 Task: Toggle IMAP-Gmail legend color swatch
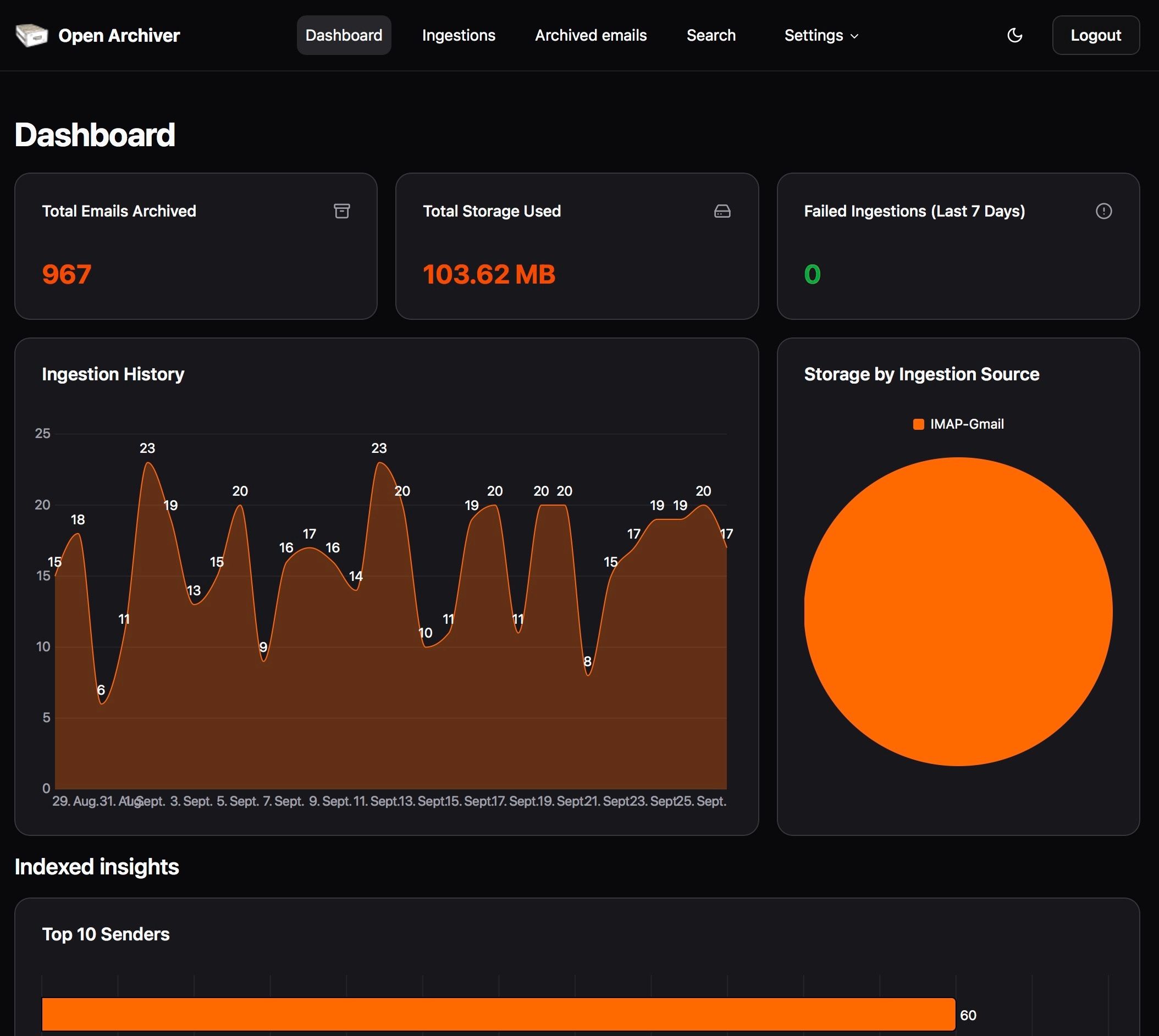(918, 424)
